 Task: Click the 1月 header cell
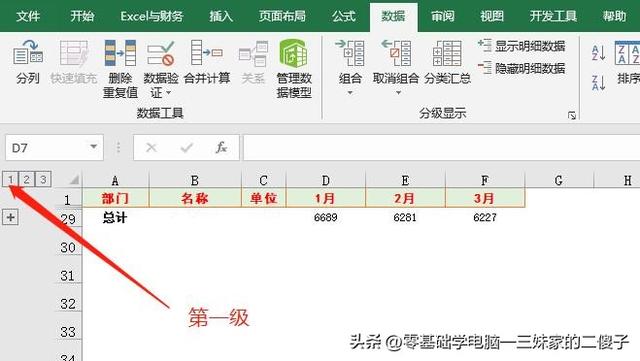[x=326, y=198]
